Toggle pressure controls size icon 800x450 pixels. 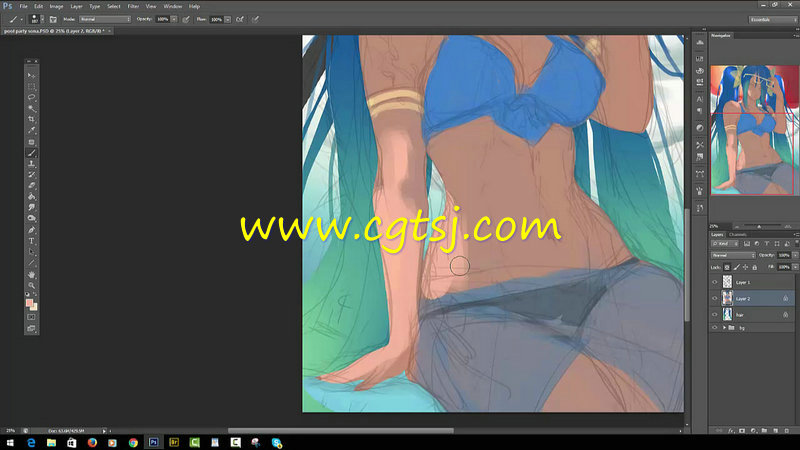[255, 19]
